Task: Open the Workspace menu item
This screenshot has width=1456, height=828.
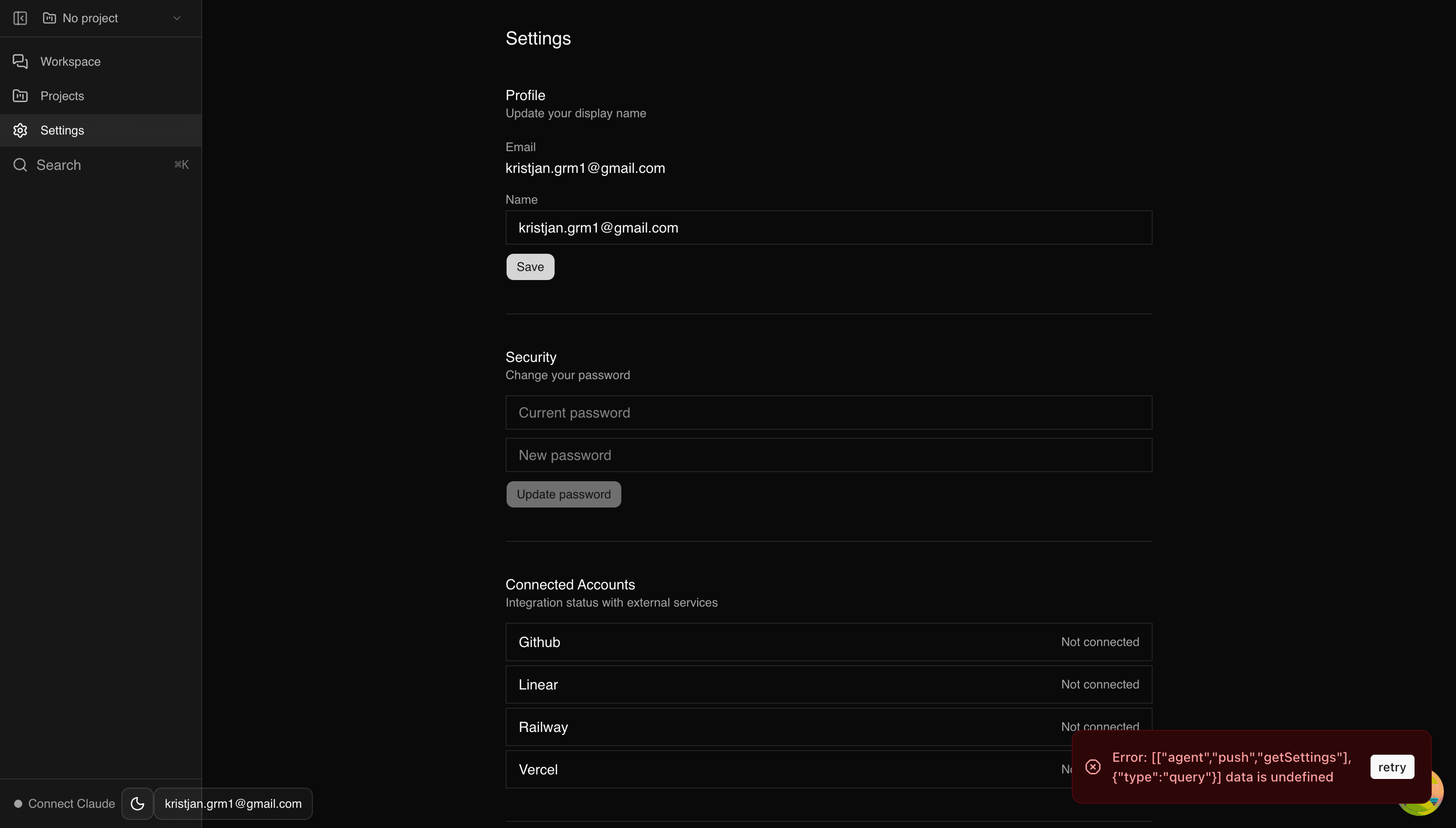Action: 101,62
